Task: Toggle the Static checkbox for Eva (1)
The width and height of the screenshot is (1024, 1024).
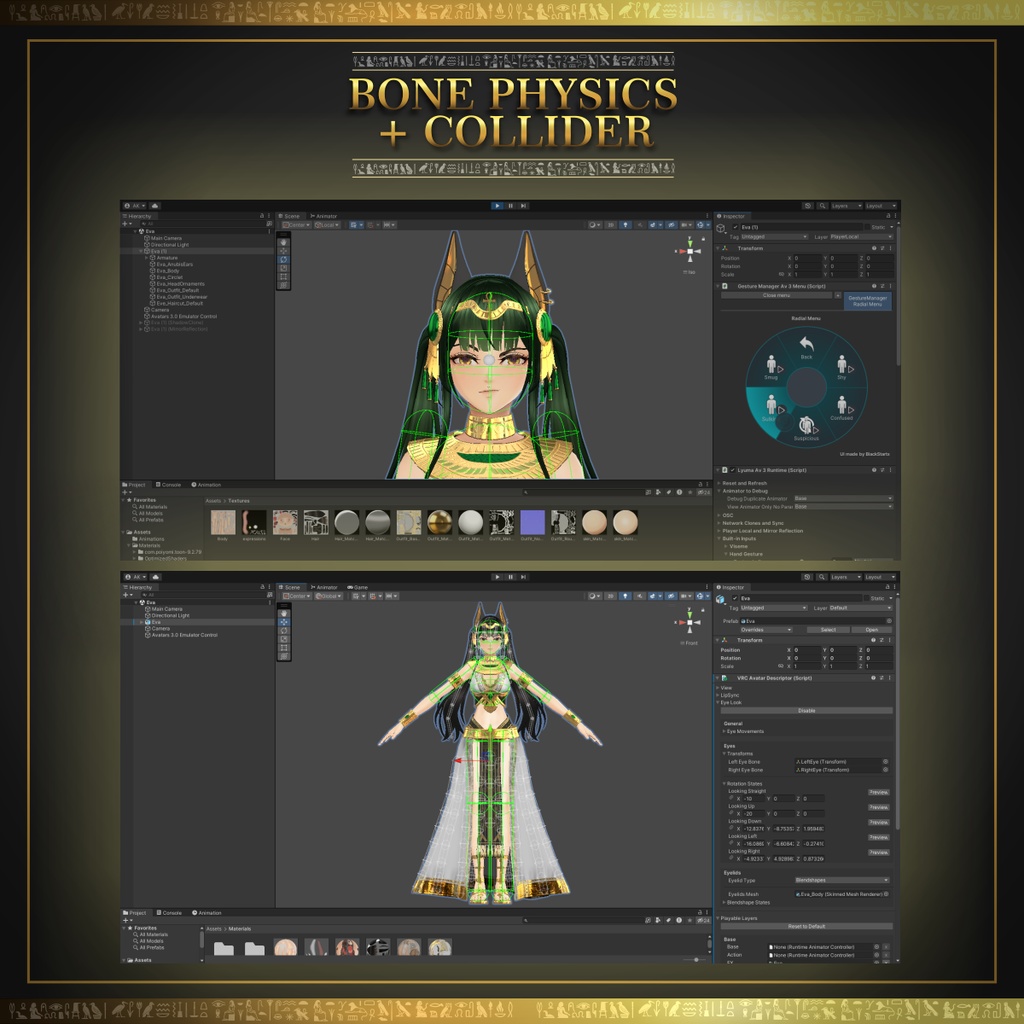Action: [x=867, y=227]
